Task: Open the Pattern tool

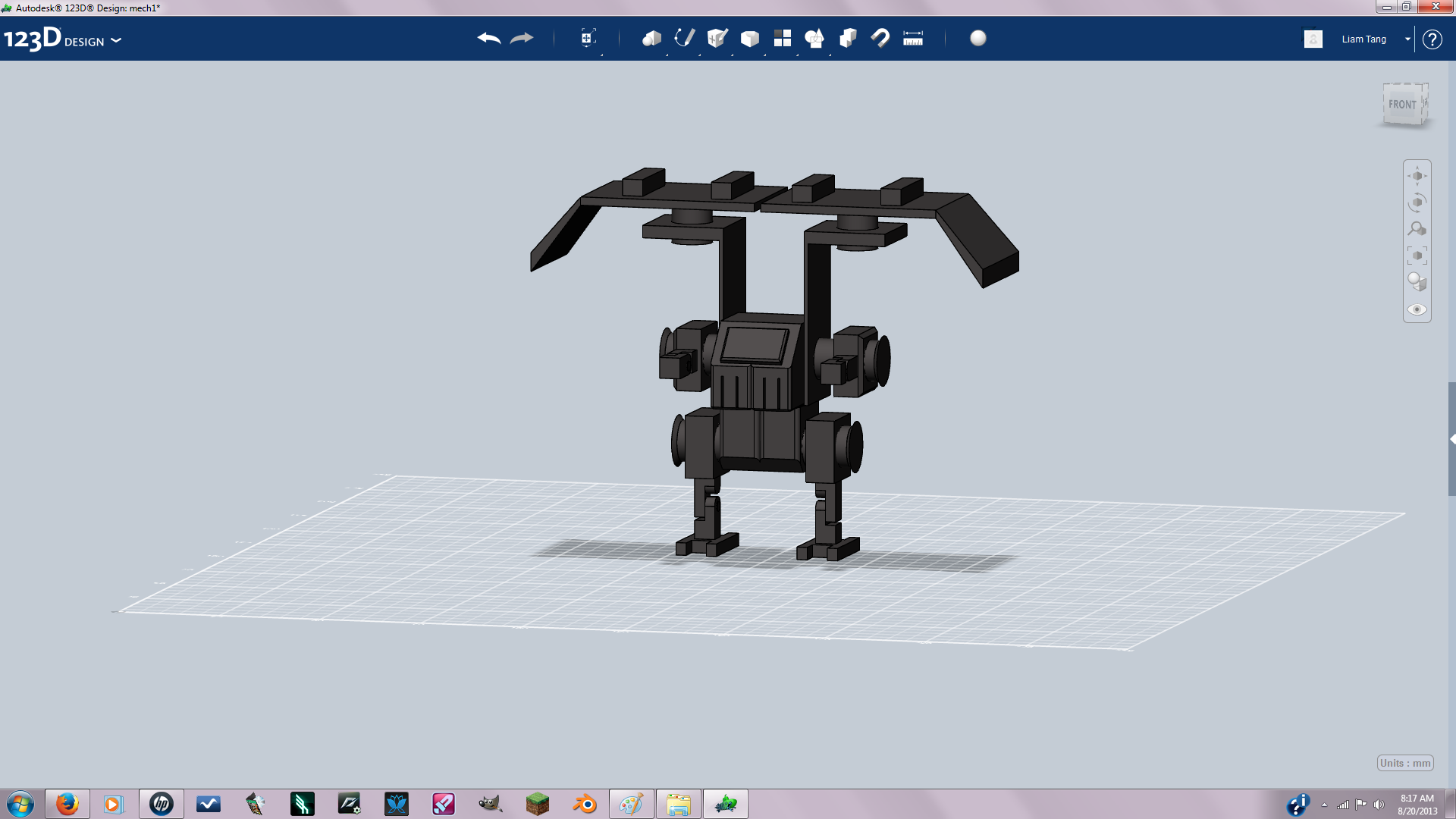Action: pyautogui.click(x=783, y=38)
